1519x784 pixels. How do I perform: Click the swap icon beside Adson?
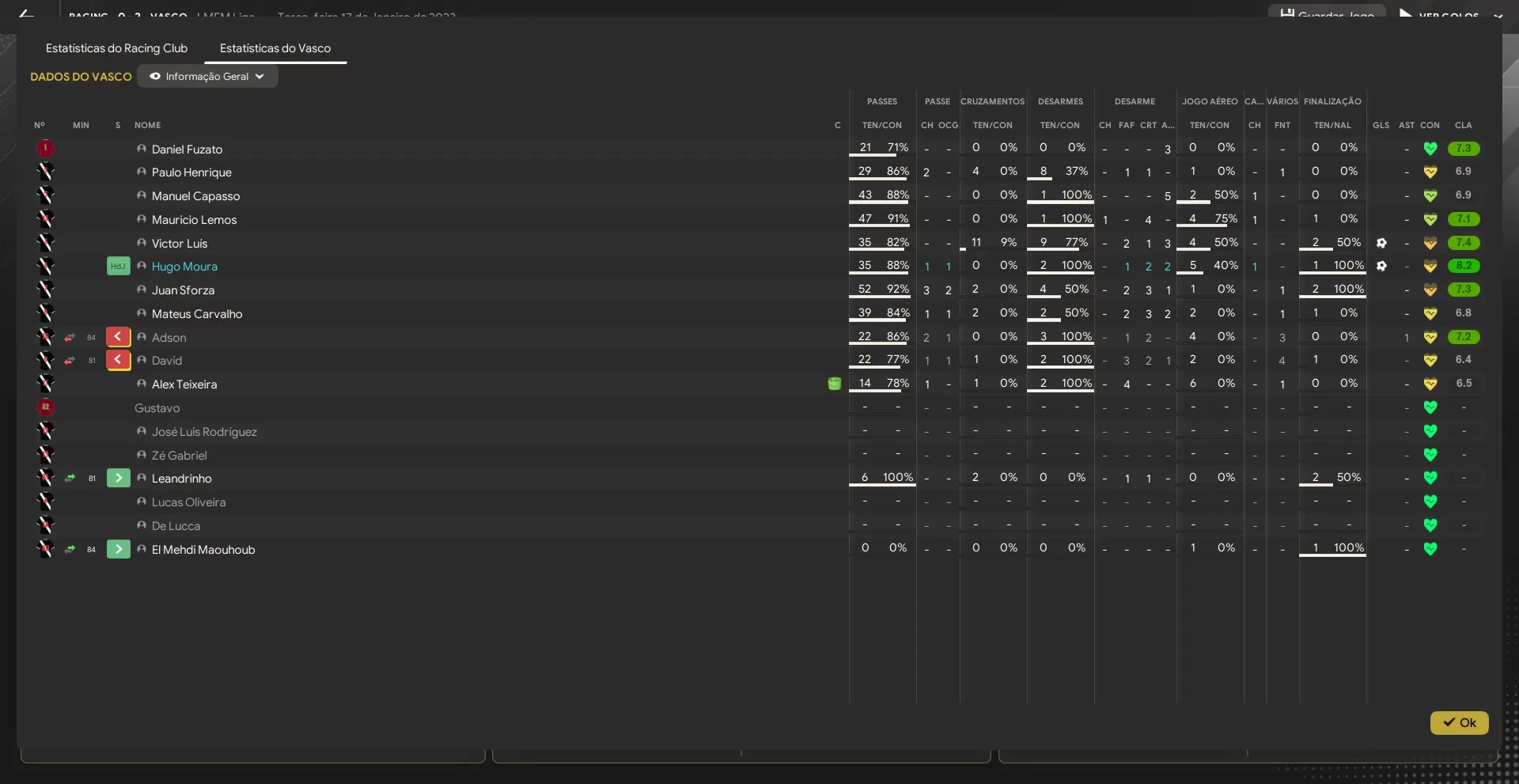(70, 338)
